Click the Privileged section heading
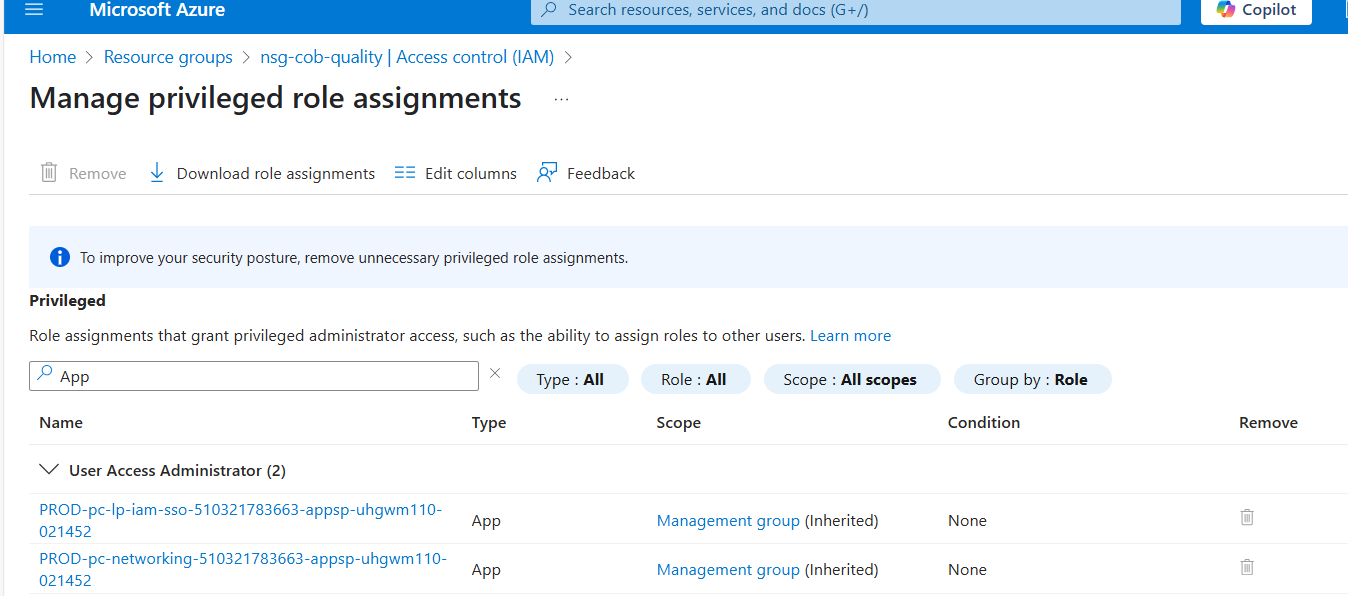1348x596 pixels. (x=67, y=301)
